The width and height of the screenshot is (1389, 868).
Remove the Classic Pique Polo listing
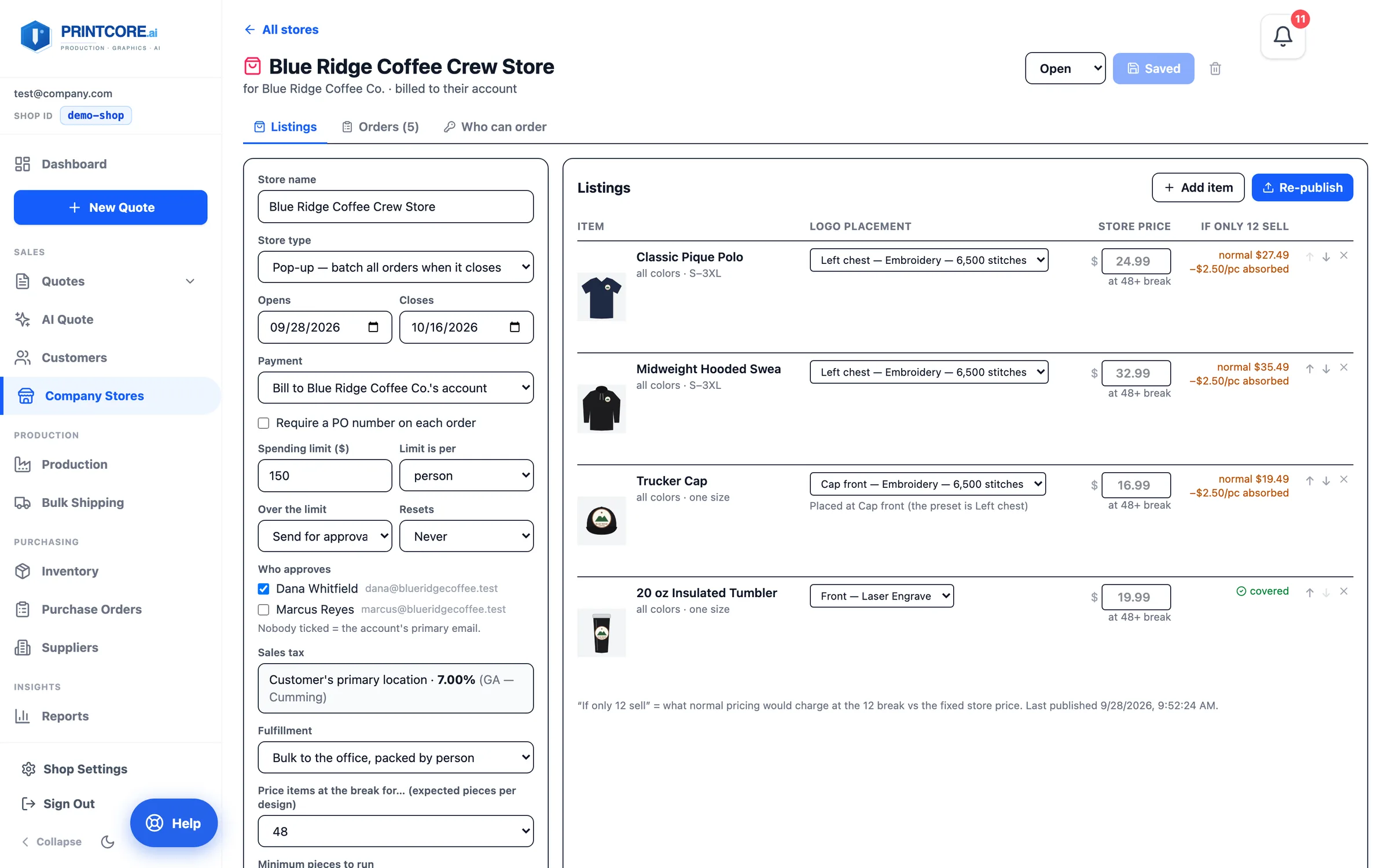point(1343,255)
